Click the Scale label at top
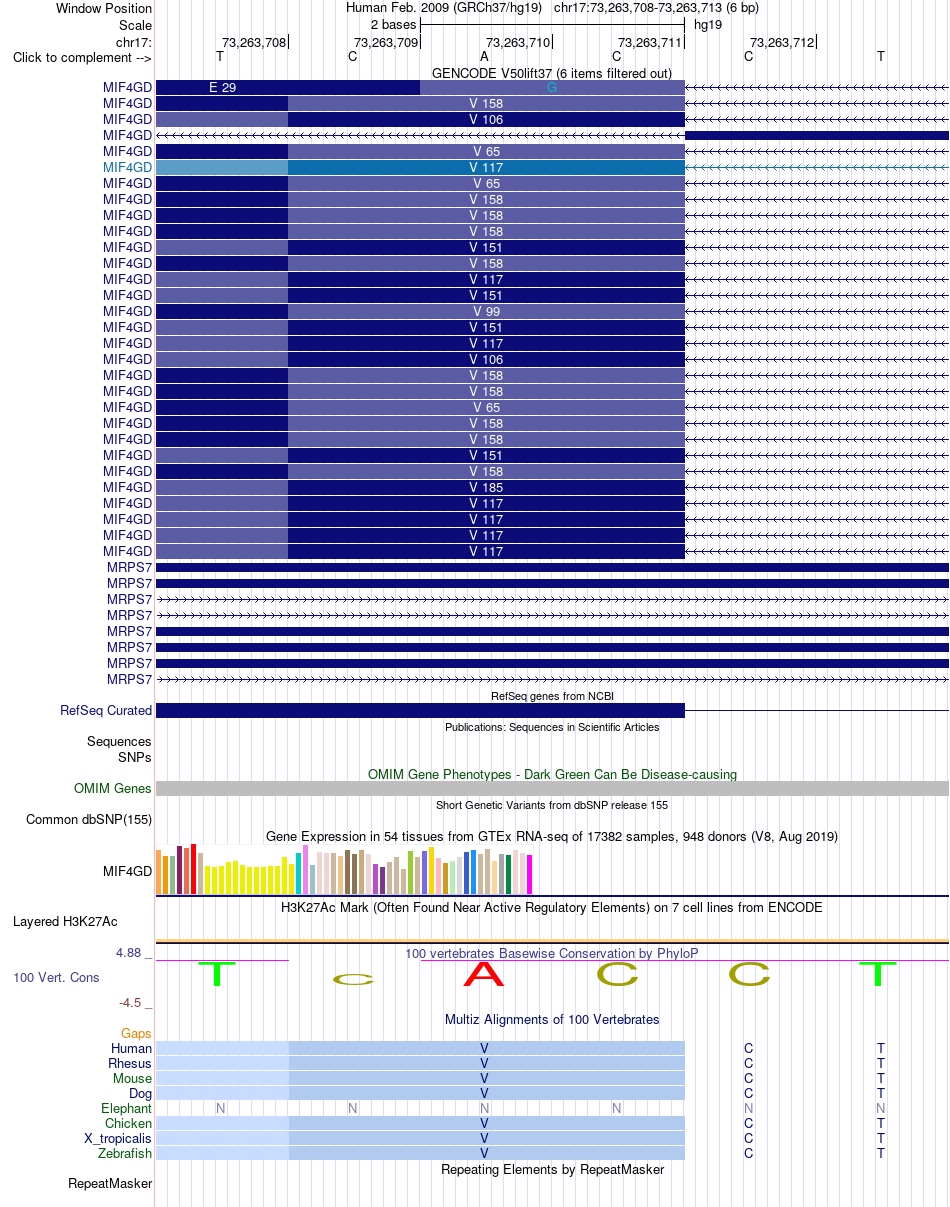The width and height of the screenshot is (950, 1207). 135,24
